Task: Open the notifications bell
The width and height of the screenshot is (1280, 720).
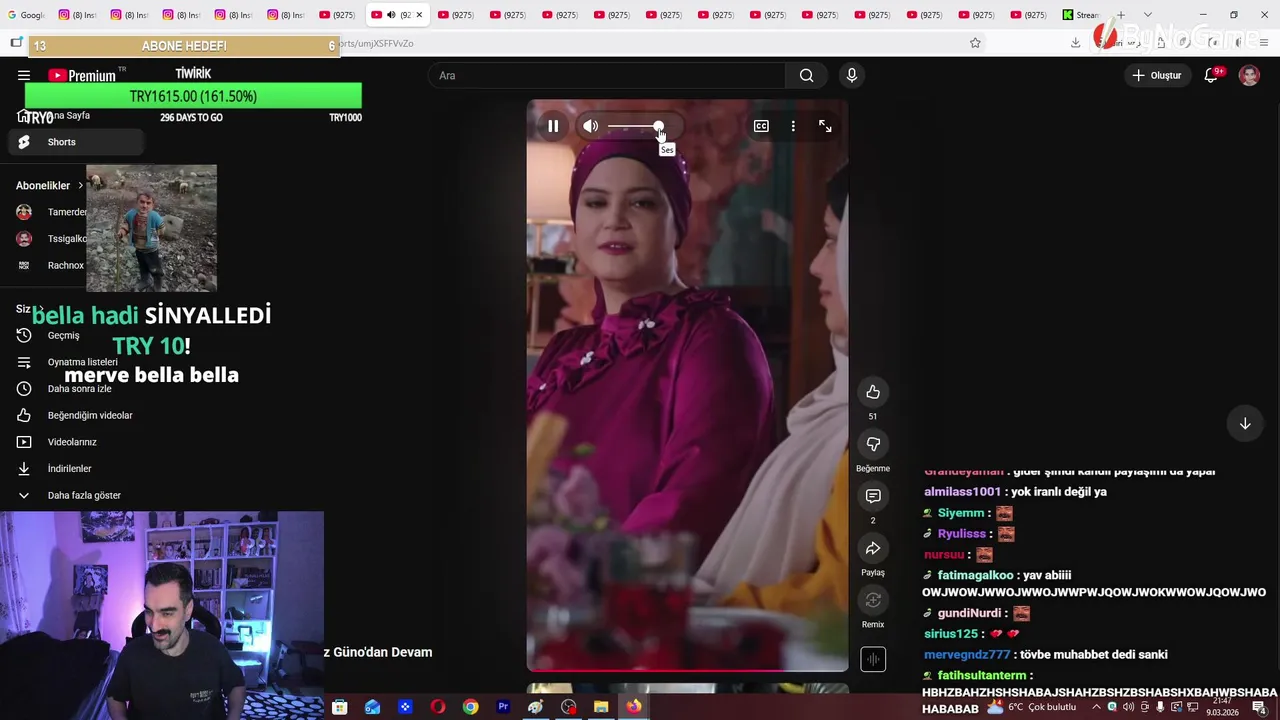Action: 1211,75
